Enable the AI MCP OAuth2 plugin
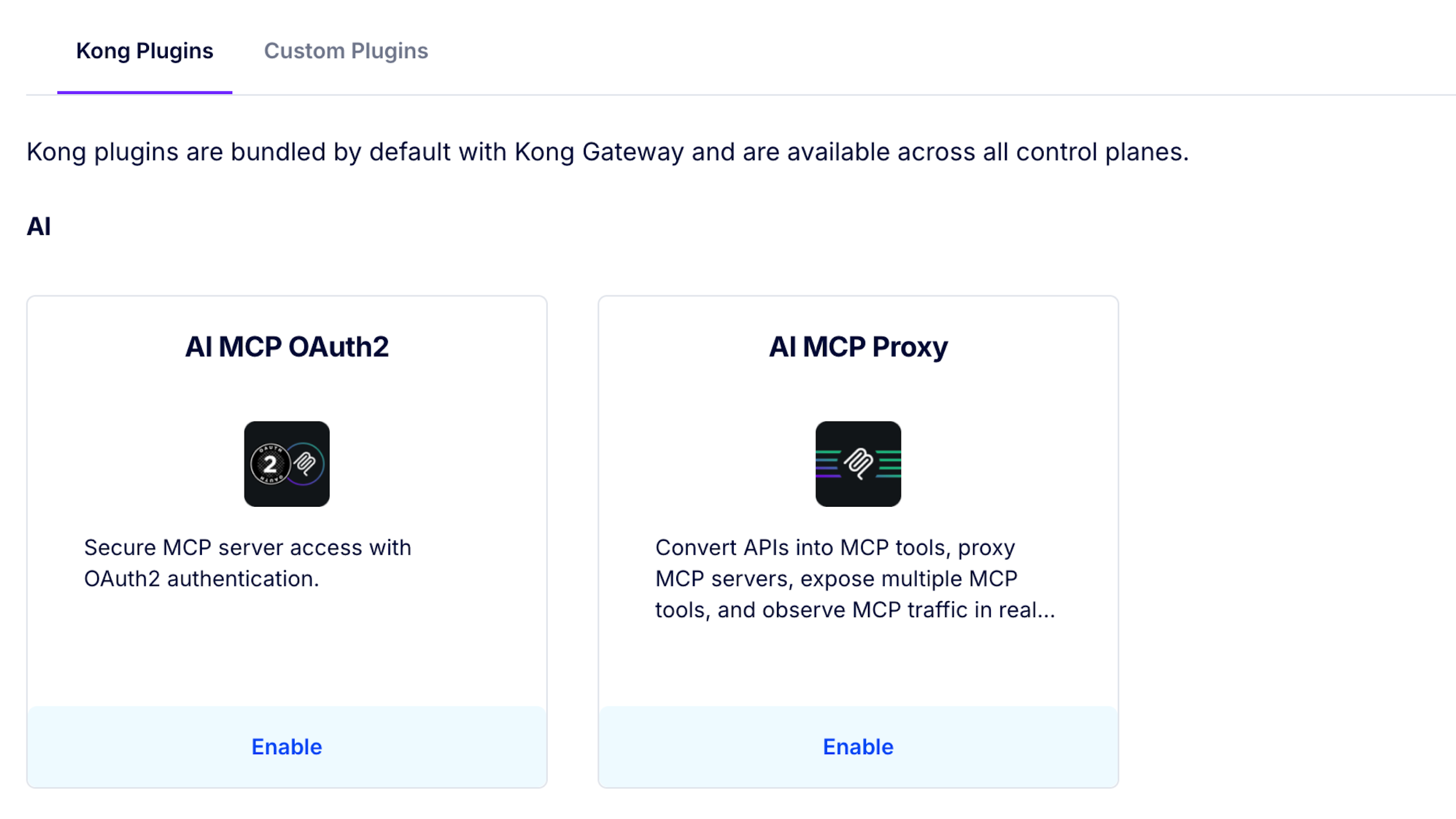The image size is (1456, 819). coord(287,746)
